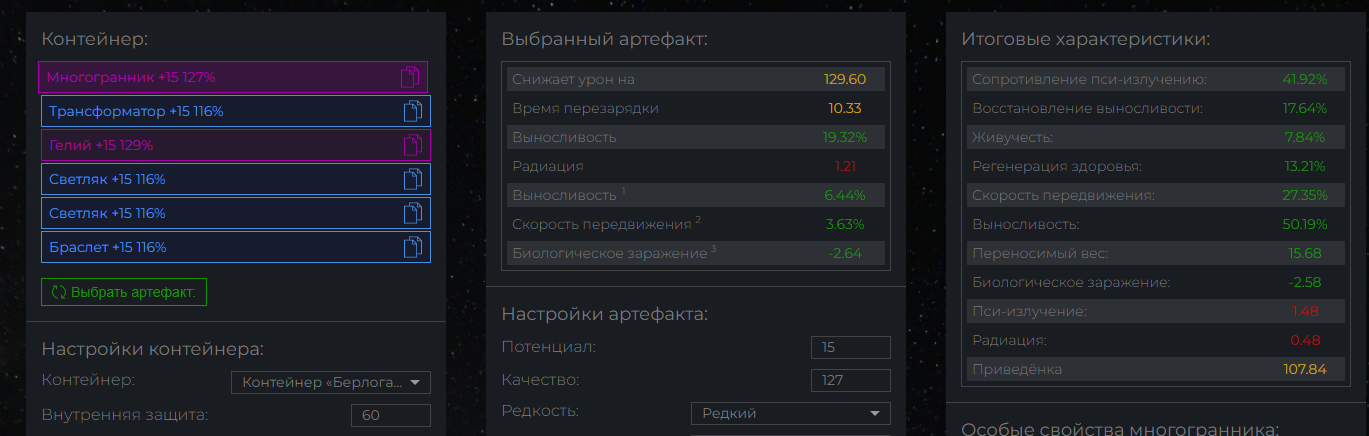Copy the Браслет +15 116% artifact

coord(412,247)
